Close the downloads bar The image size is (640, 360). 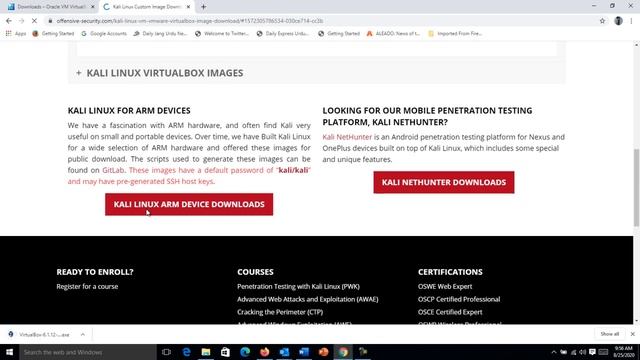click(632, 334)
